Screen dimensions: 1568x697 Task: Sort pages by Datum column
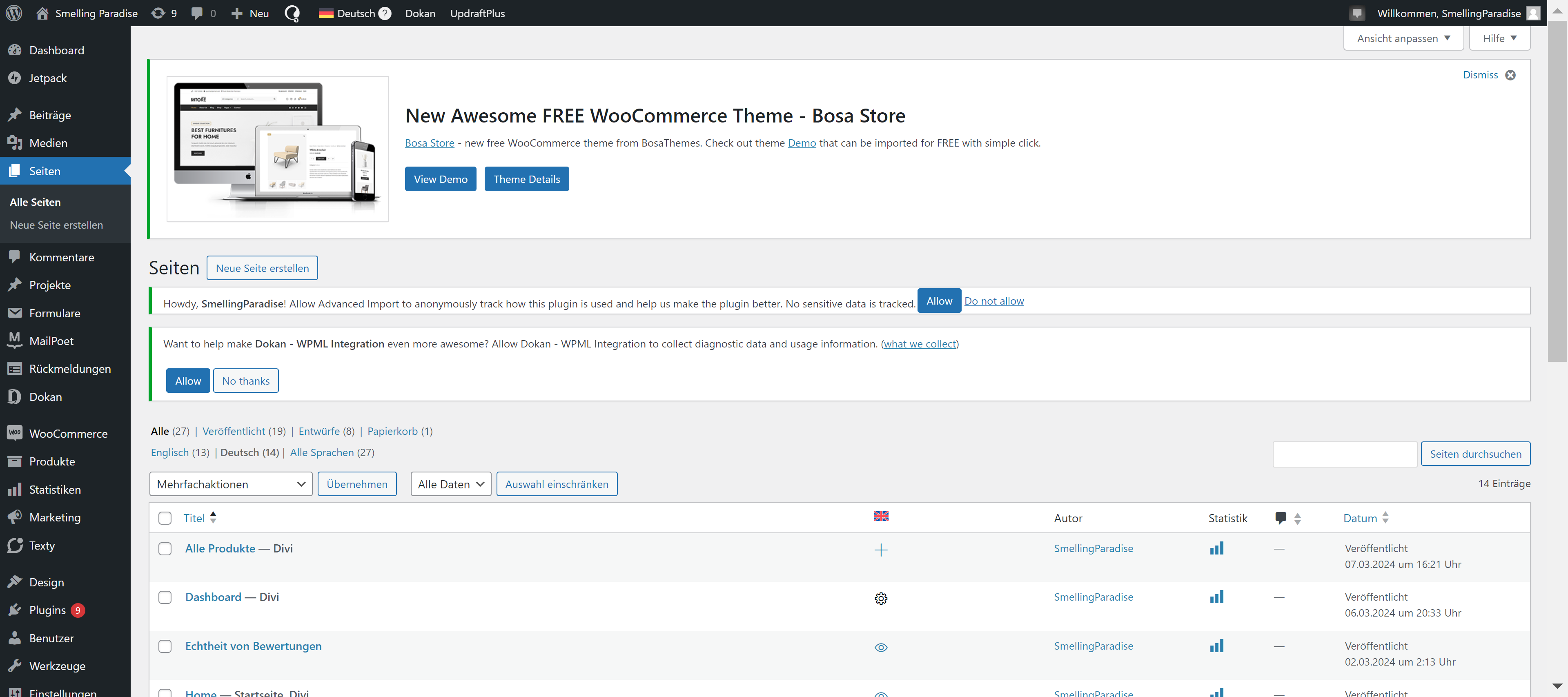click(1366, 518)
